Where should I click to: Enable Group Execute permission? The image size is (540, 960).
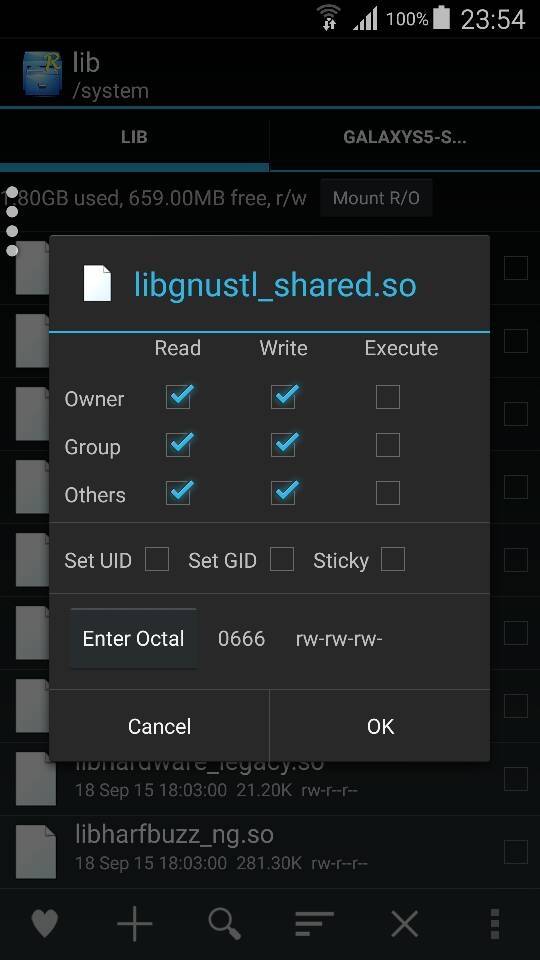click(x=388, y=445)
